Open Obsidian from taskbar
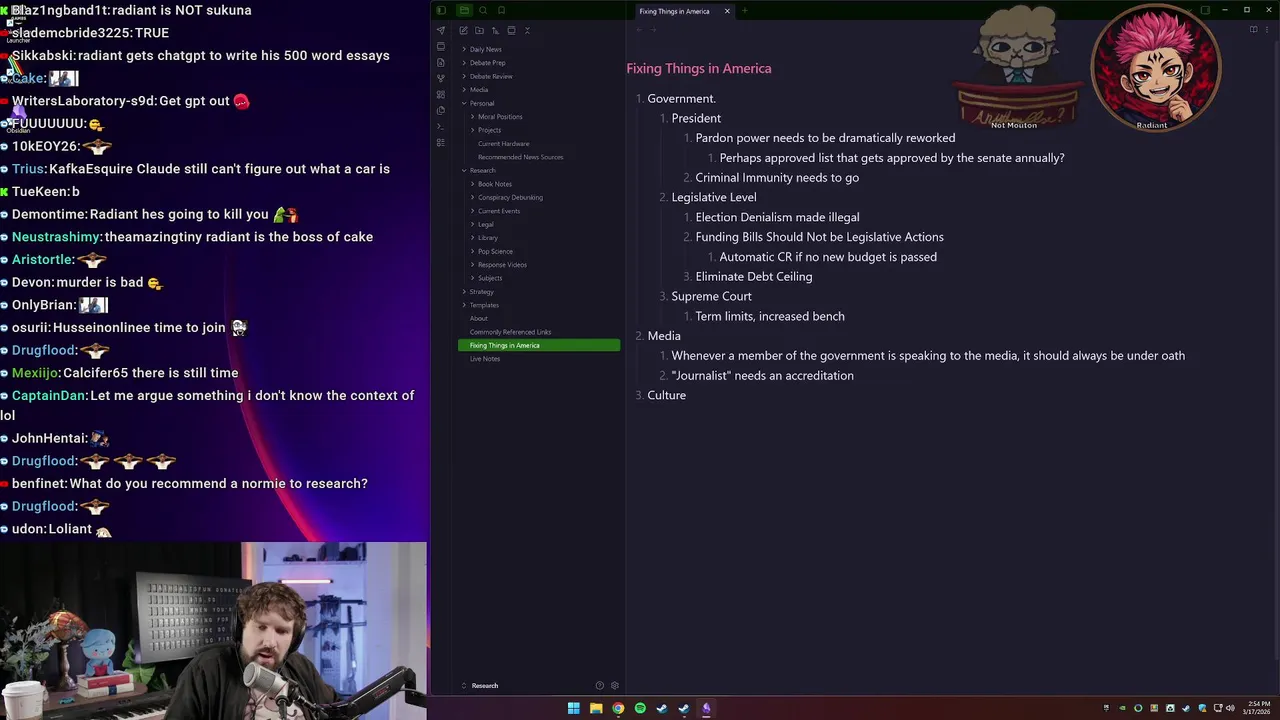Viewport: 1280px width, 720px height. click(706, 708)
